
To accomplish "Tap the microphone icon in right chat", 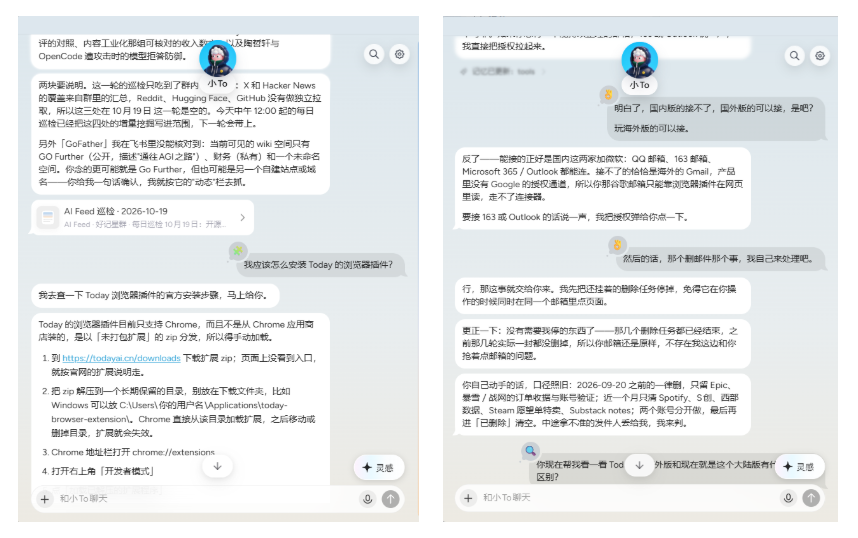I will coord(788,497).
